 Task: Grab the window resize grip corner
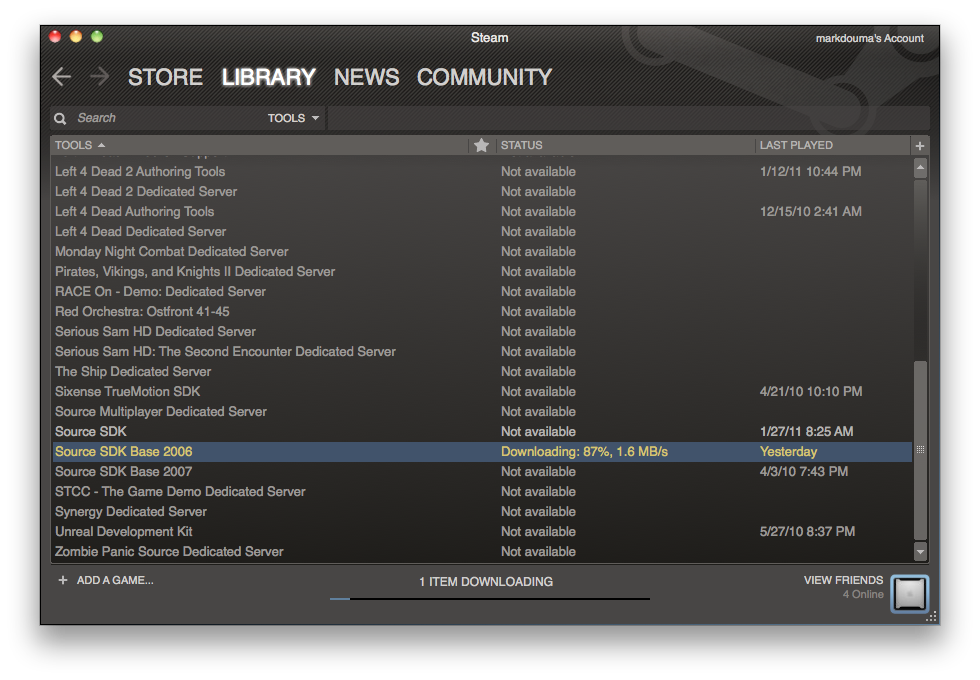point(931,617)
